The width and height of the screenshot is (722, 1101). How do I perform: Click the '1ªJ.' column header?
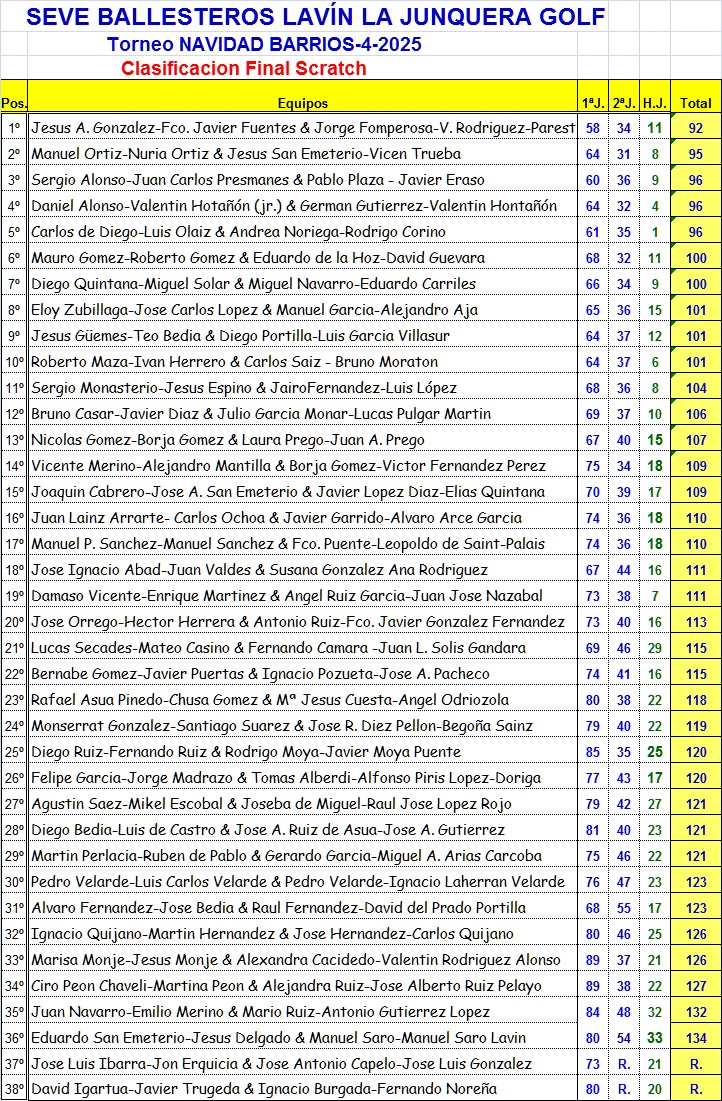[592, 103]
